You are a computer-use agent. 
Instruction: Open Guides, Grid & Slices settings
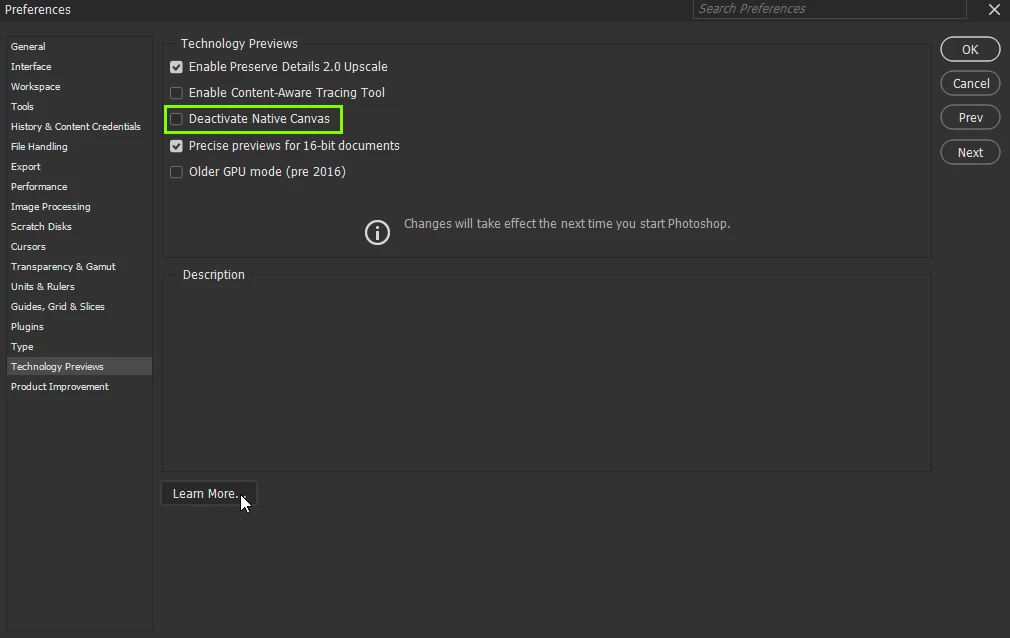[79, 306]
